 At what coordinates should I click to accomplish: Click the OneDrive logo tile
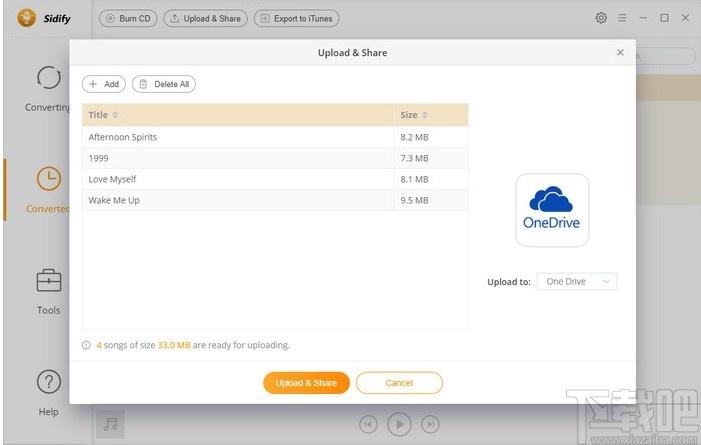coord(552,210)
